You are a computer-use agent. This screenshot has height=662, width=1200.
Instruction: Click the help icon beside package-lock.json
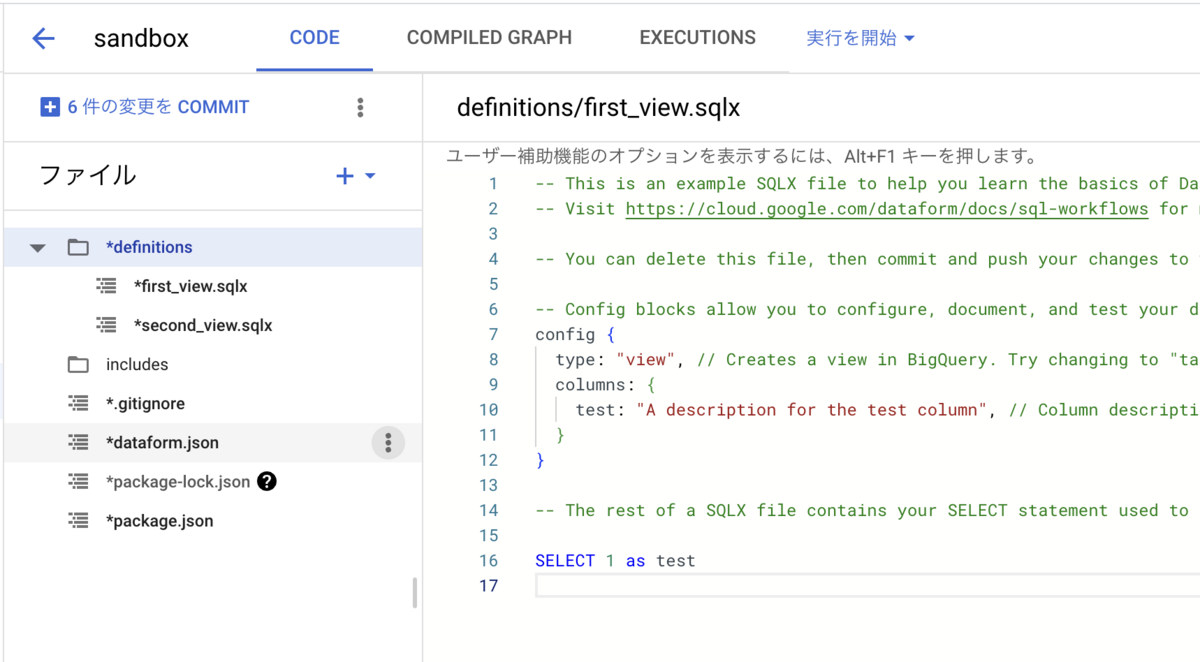click(x=266, y=481)
